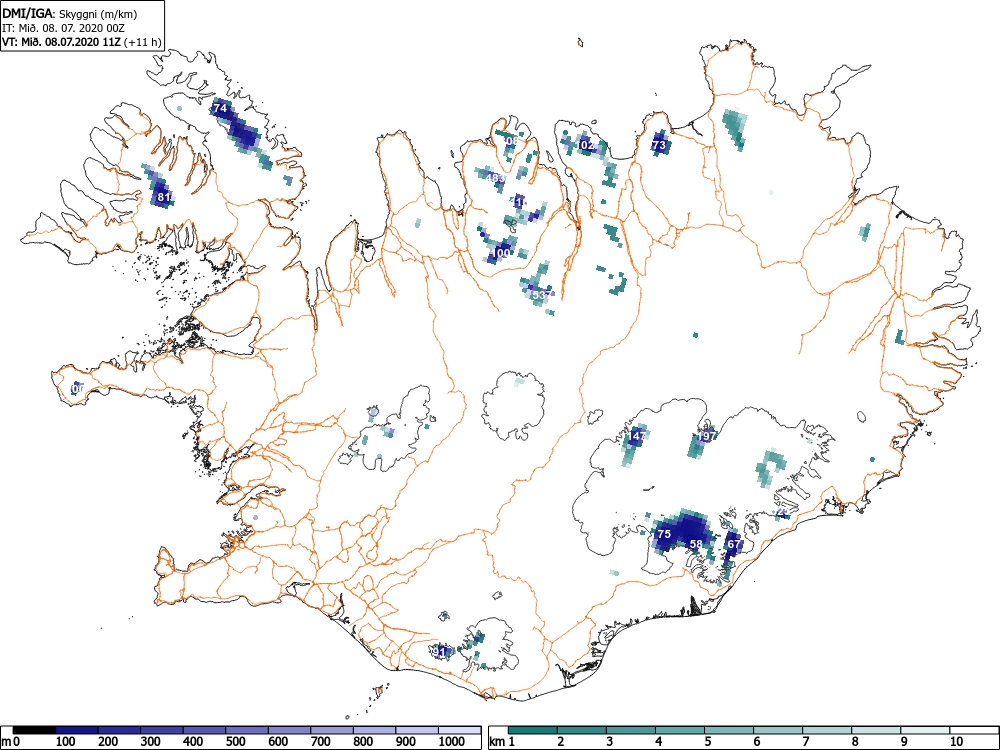Click the '75' visibility value in the southeast
Screen dimensions: 1000x750
click(664, 534)
